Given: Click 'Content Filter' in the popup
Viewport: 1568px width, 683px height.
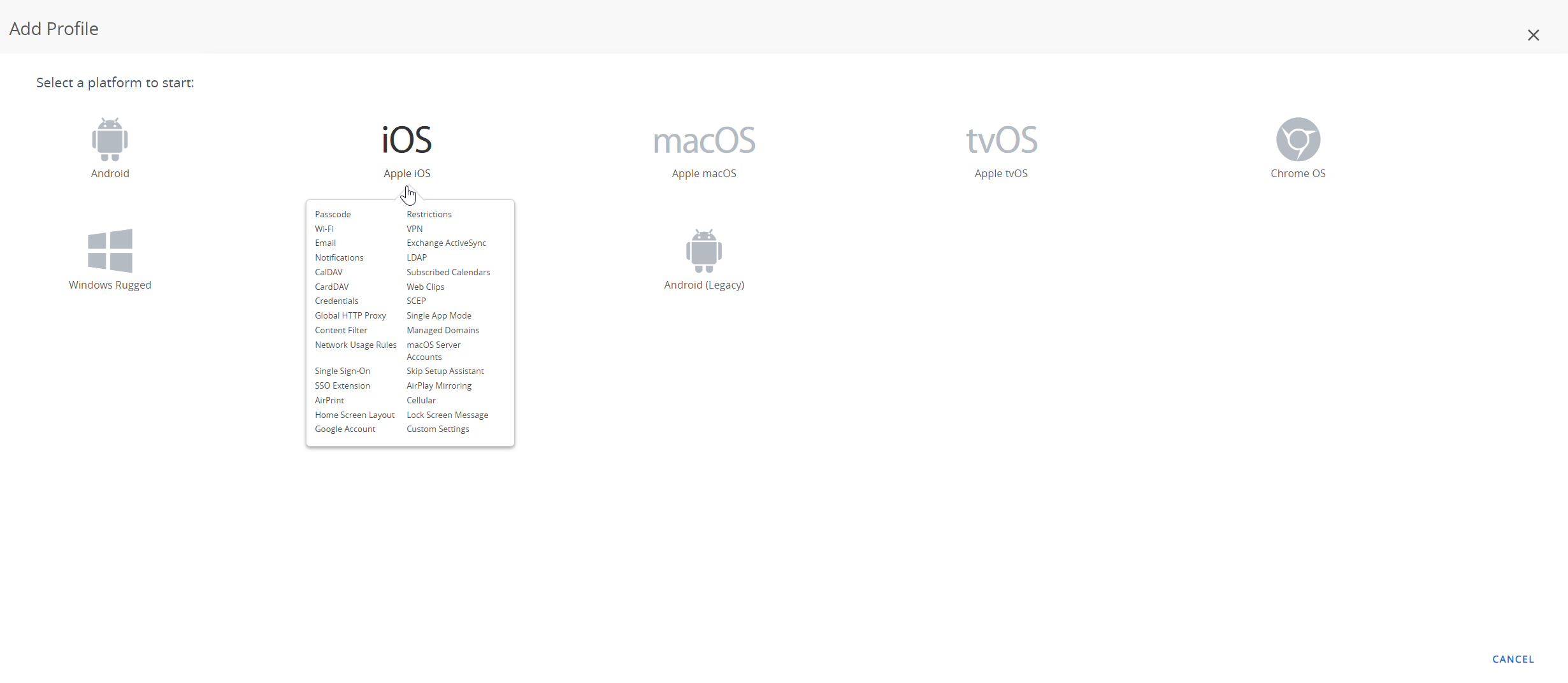Looking at the screenshot, I should tap(341, 330).
